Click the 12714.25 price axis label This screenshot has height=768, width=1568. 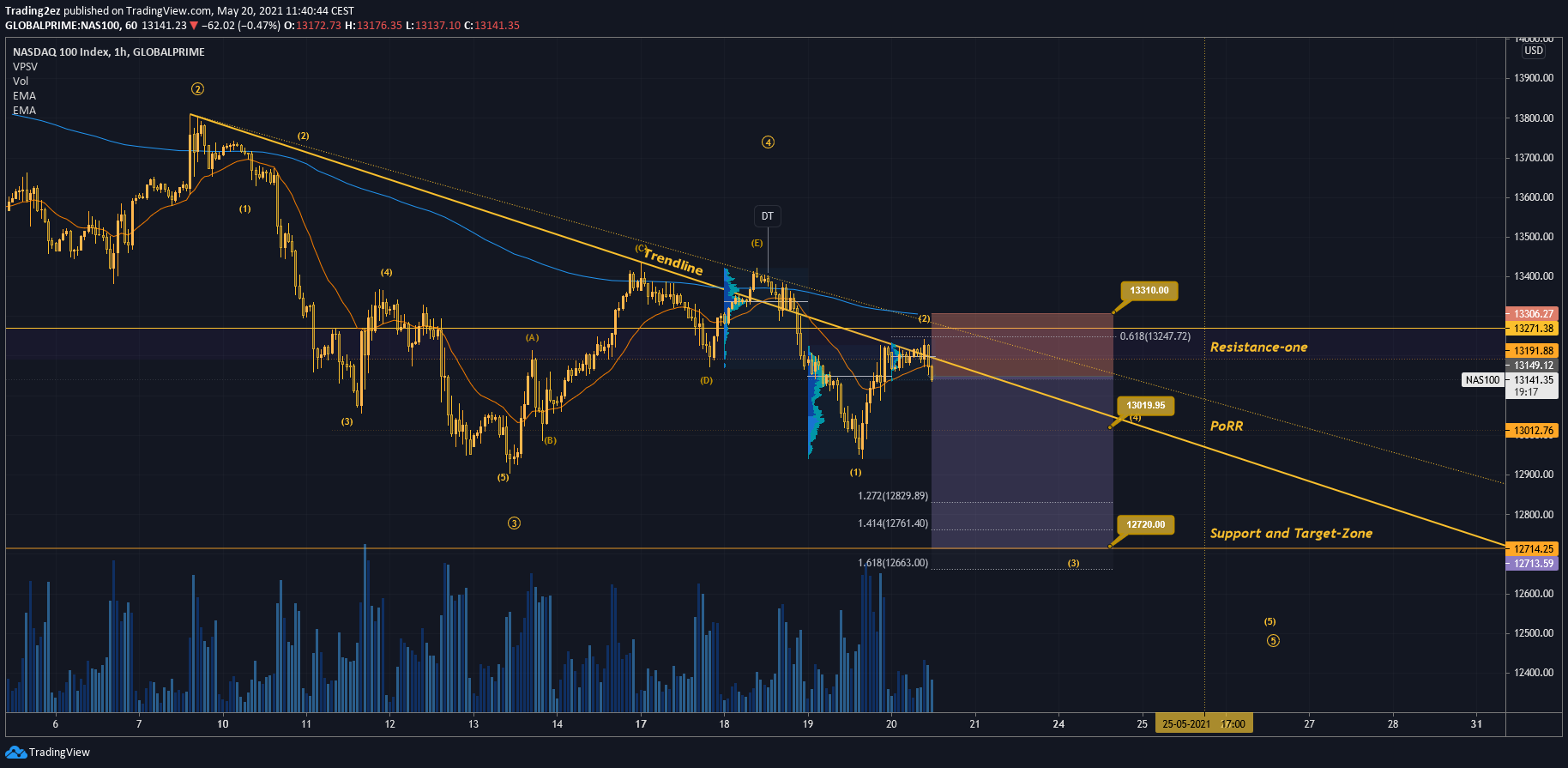[1533, 549]
